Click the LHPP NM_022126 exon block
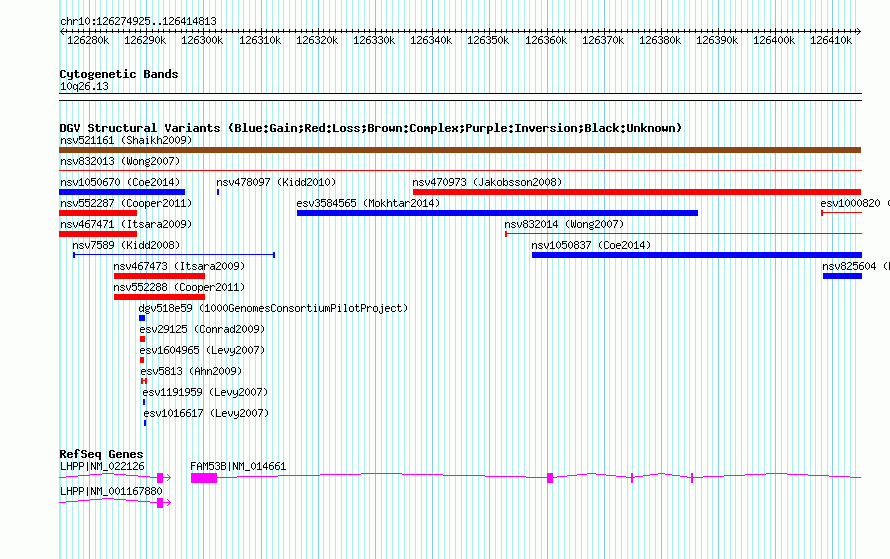This screenshot has width=890, height=559. (160, 478)
